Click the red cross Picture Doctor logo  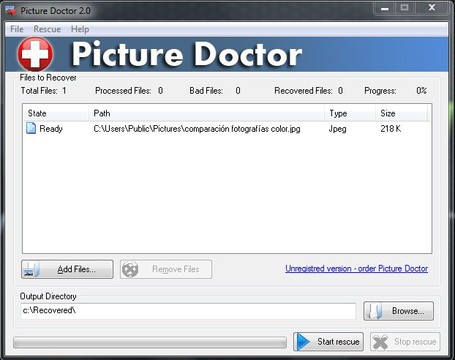click(x=35, y=54)
